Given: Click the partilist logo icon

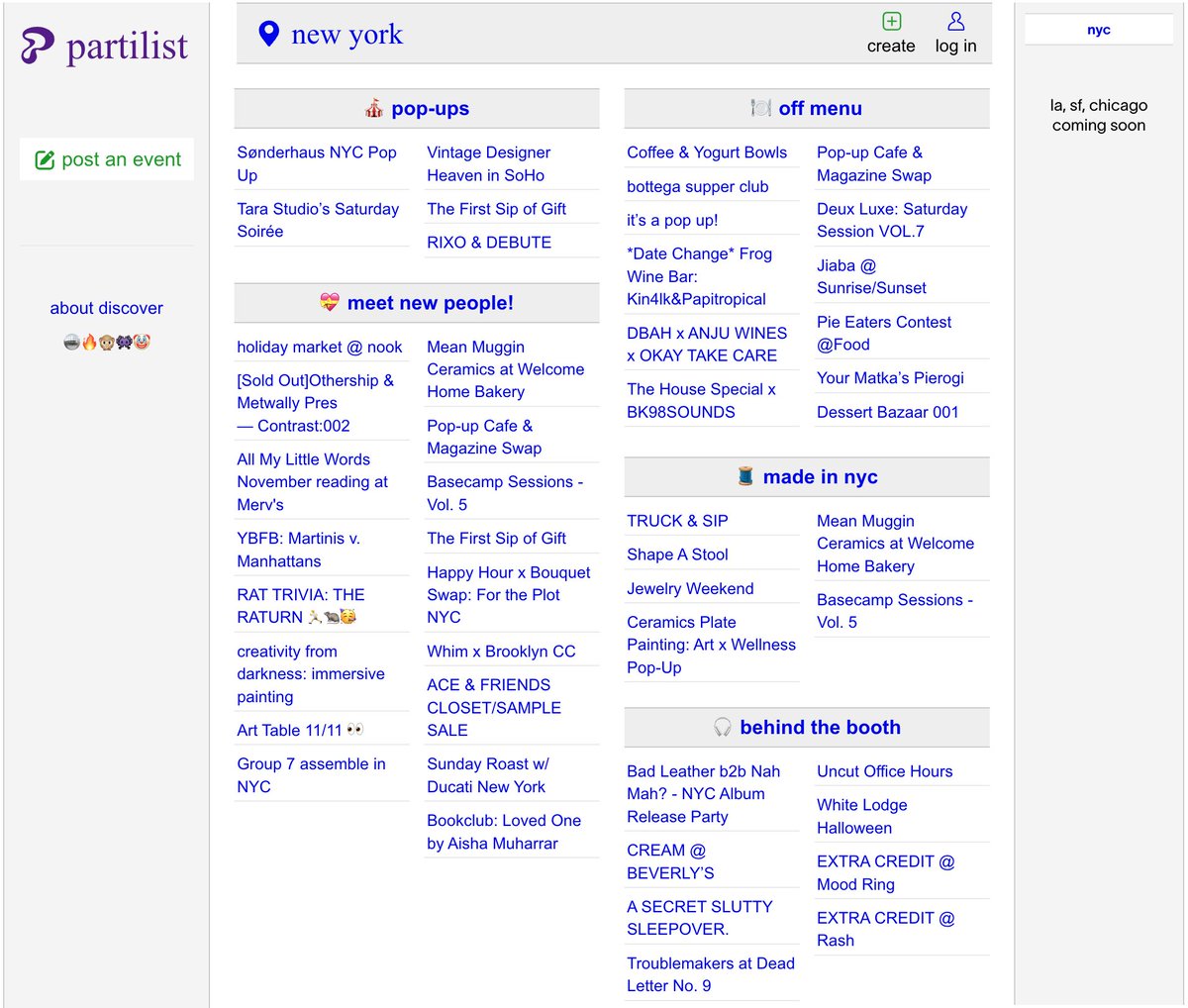Looking at the screenshot, I should [39, 47].
